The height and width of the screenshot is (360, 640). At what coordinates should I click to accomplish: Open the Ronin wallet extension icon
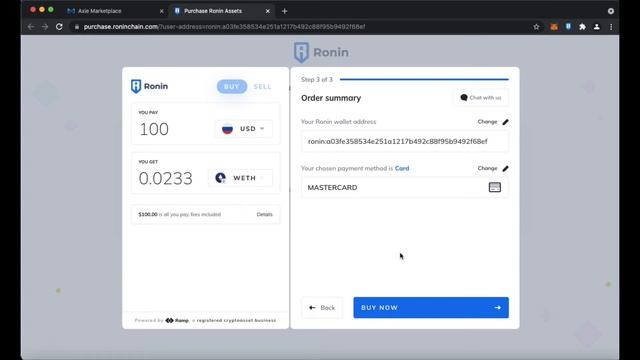coord(568,27)
